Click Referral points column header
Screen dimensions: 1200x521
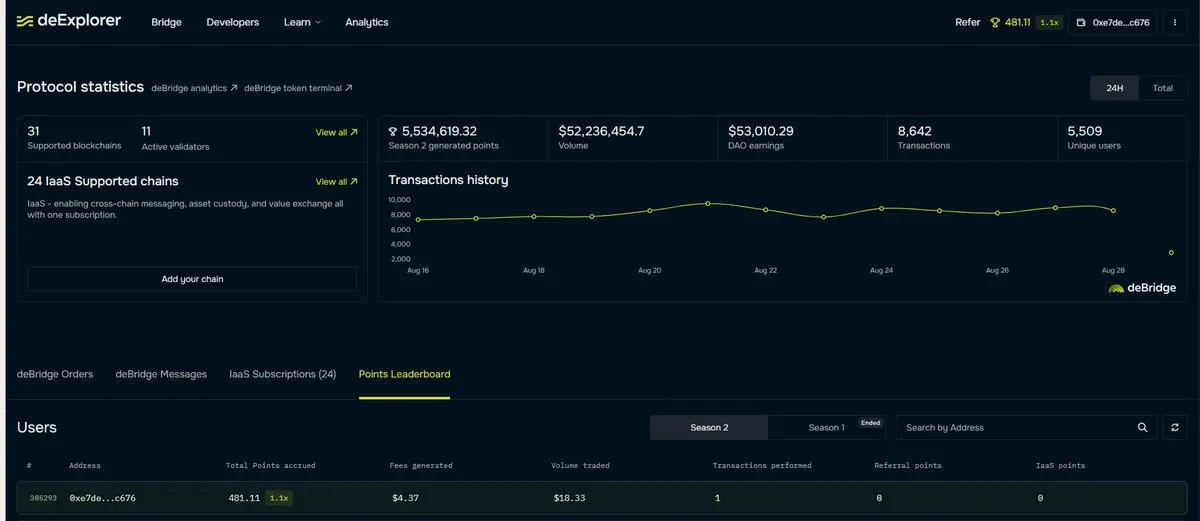(x=908, y=465)
